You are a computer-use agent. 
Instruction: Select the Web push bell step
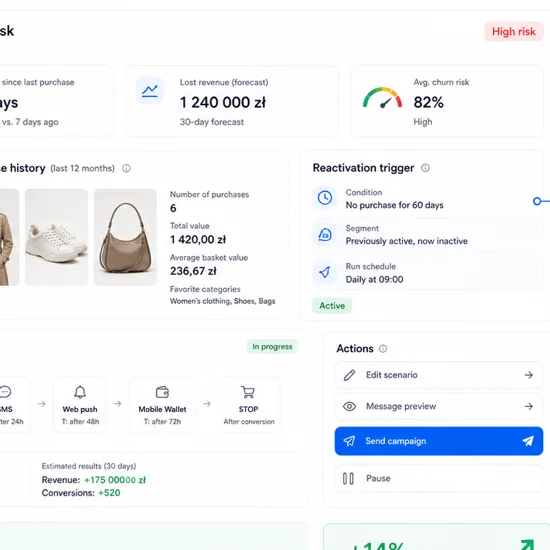(x=80, y=405)
